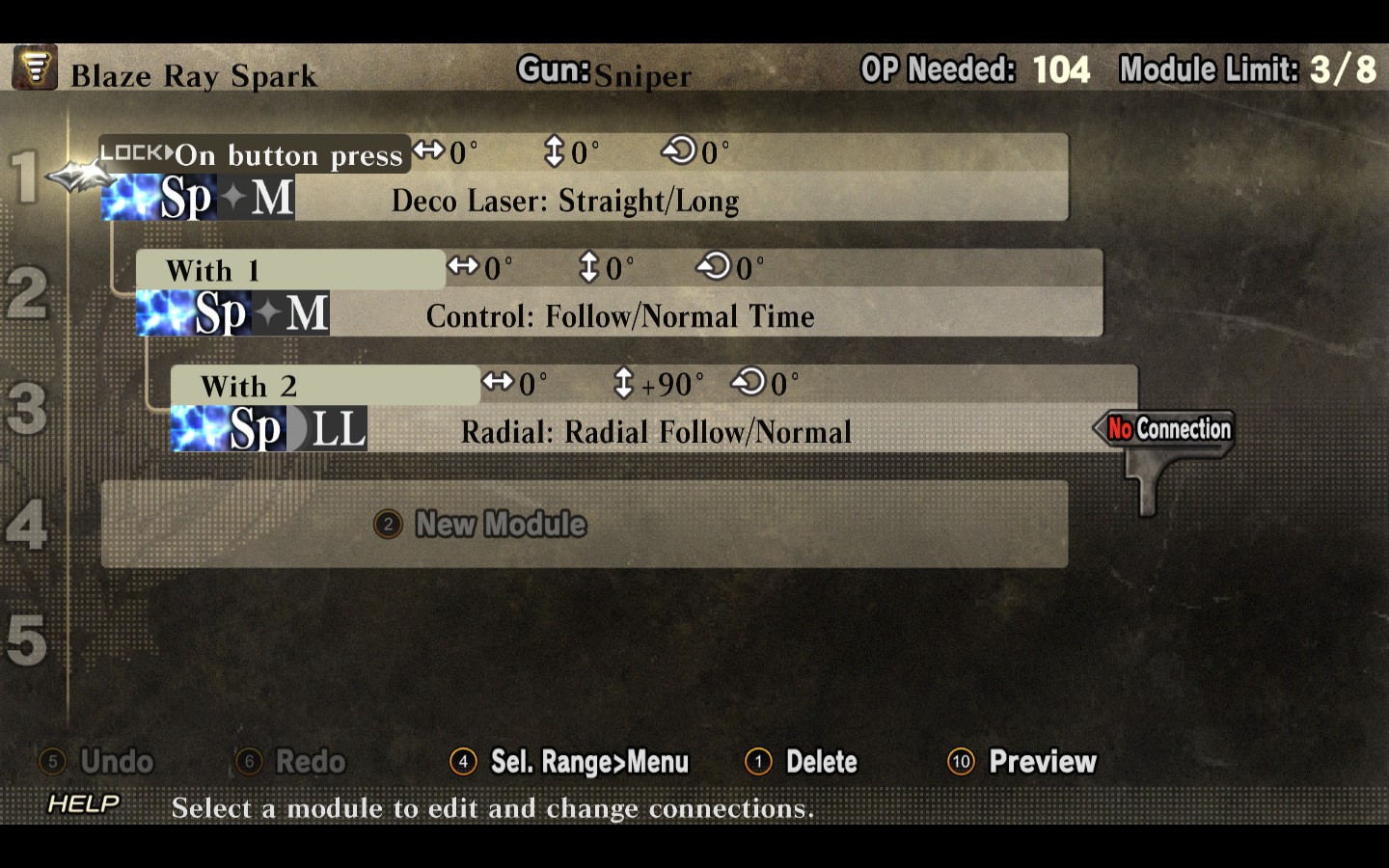The height and width of the screenshot is (868, 1389).
Task: Click the HELP label at the bottom
Action: tap(84, 803)
